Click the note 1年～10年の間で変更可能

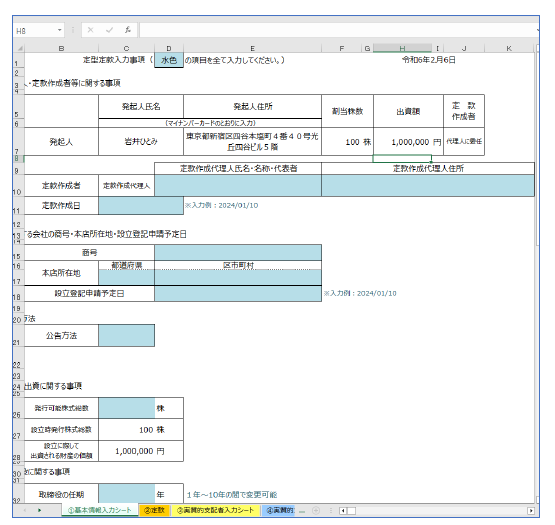pos(232,495)
